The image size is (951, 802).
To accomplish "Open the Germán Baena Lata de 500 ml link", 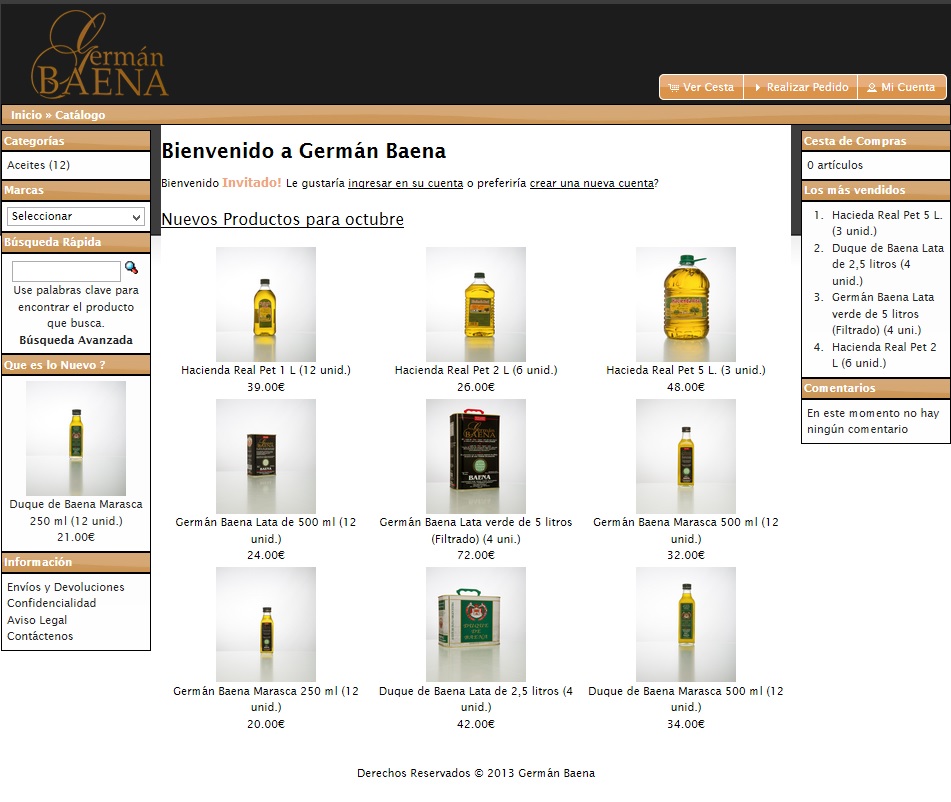I will point(266,530).
